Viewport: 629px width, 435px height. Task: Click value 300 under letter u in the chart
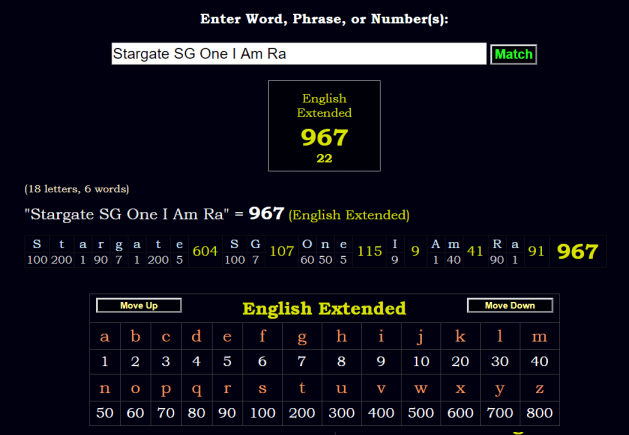coord(341,413)
